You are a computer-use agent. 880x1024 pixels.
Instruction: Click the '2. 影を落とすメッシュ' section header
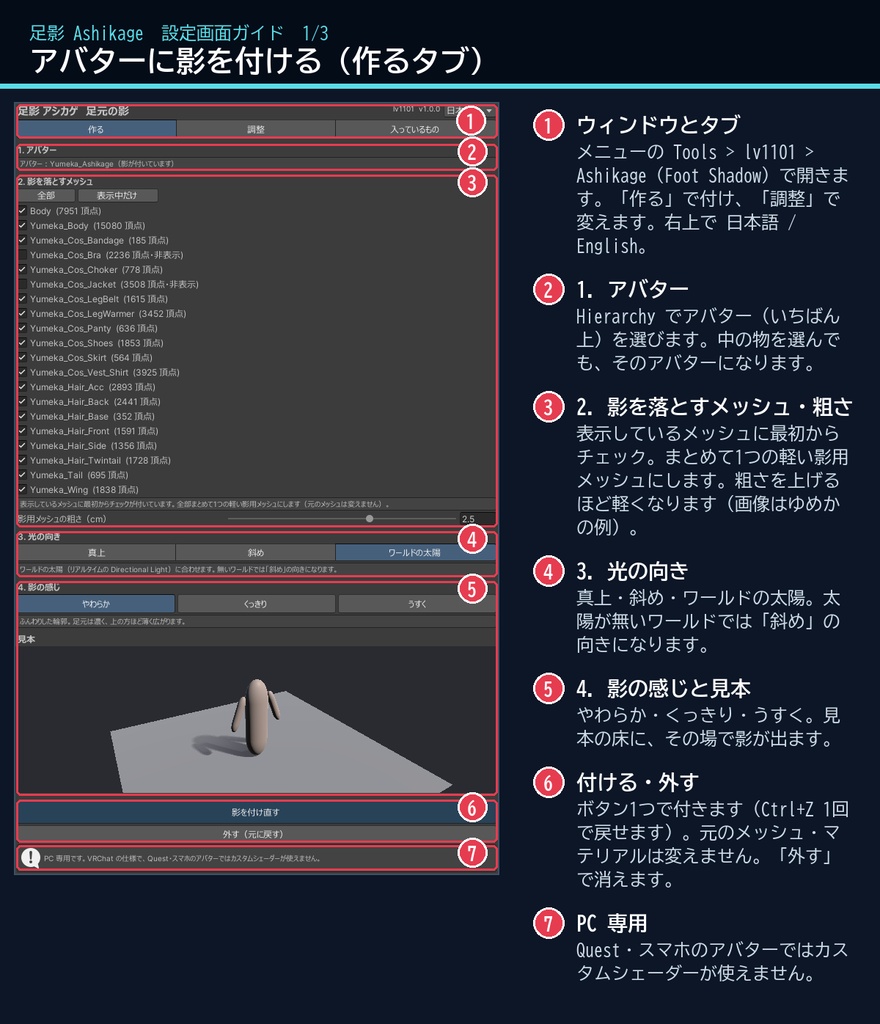55,182
